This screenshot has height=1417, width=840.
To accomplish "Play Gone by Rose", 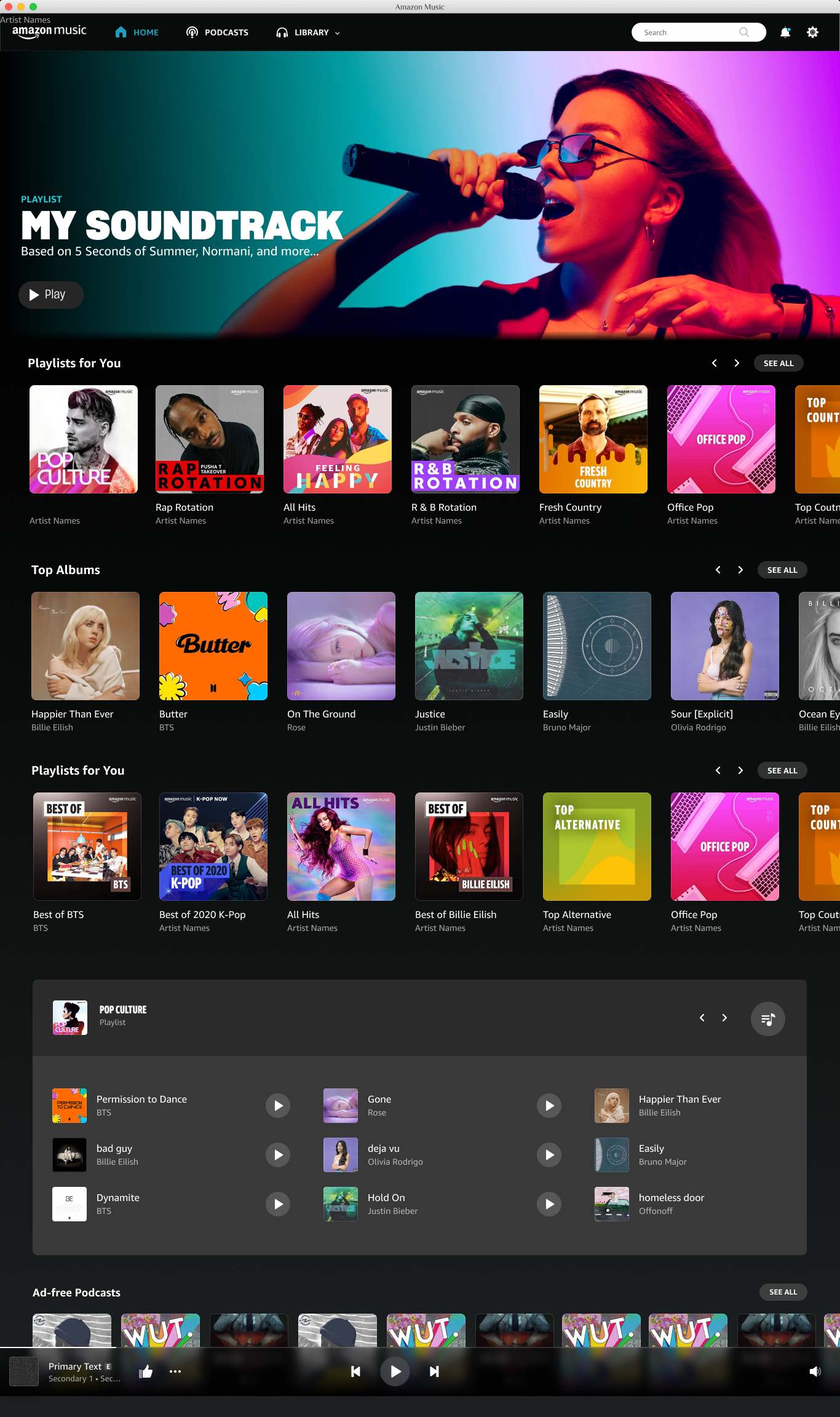I will click(549, 1106).
